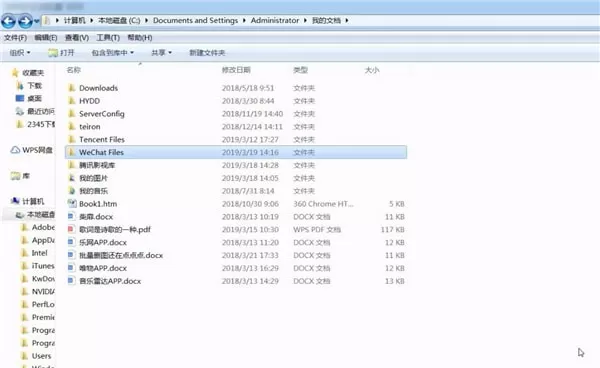Click the Back navigation arrow button
Image resolution: width=600 pixels, height=368 pixels.
click(8, 21)
